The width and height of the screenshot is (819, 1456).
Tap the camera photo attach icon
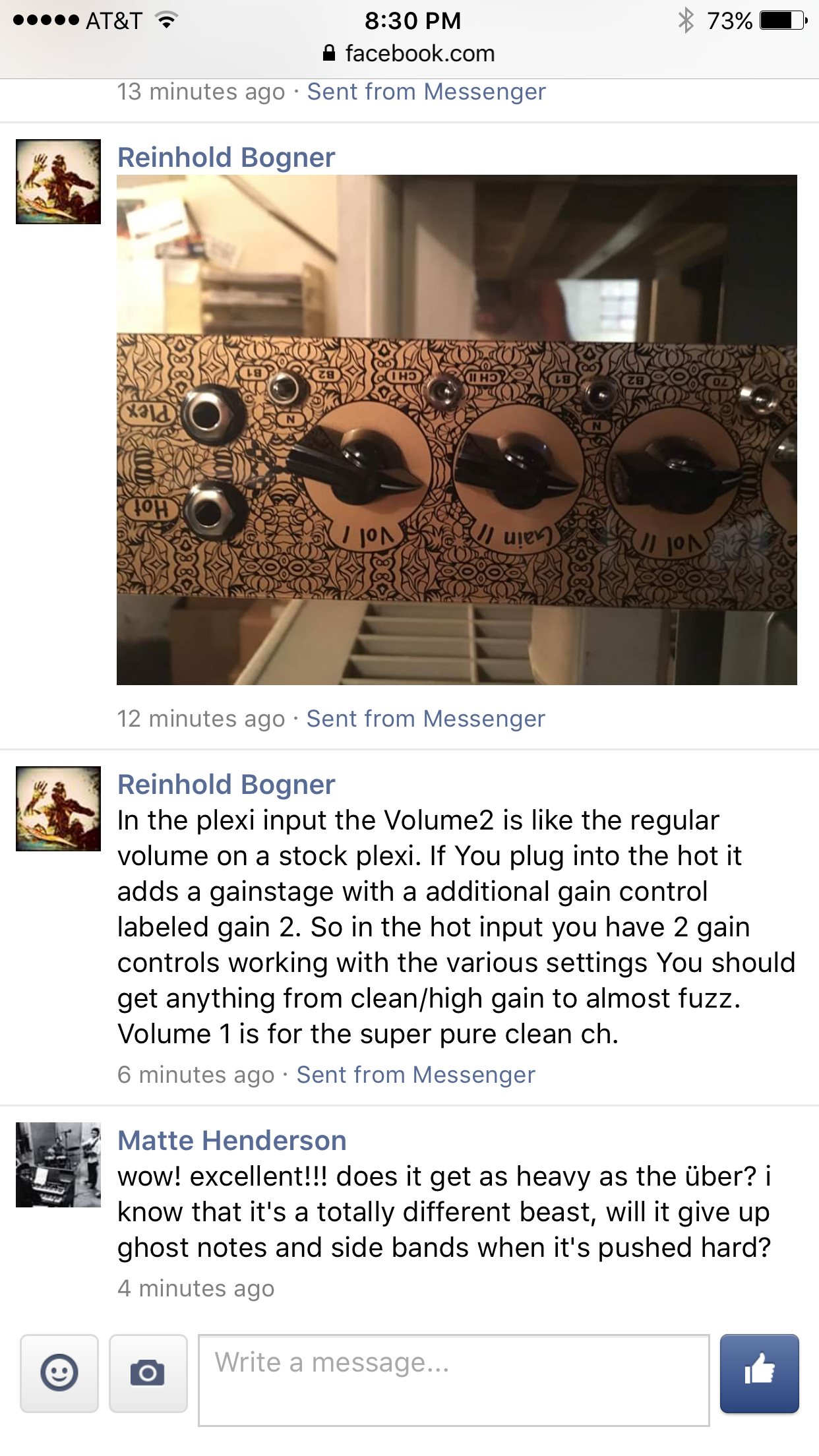[148, 1374]
